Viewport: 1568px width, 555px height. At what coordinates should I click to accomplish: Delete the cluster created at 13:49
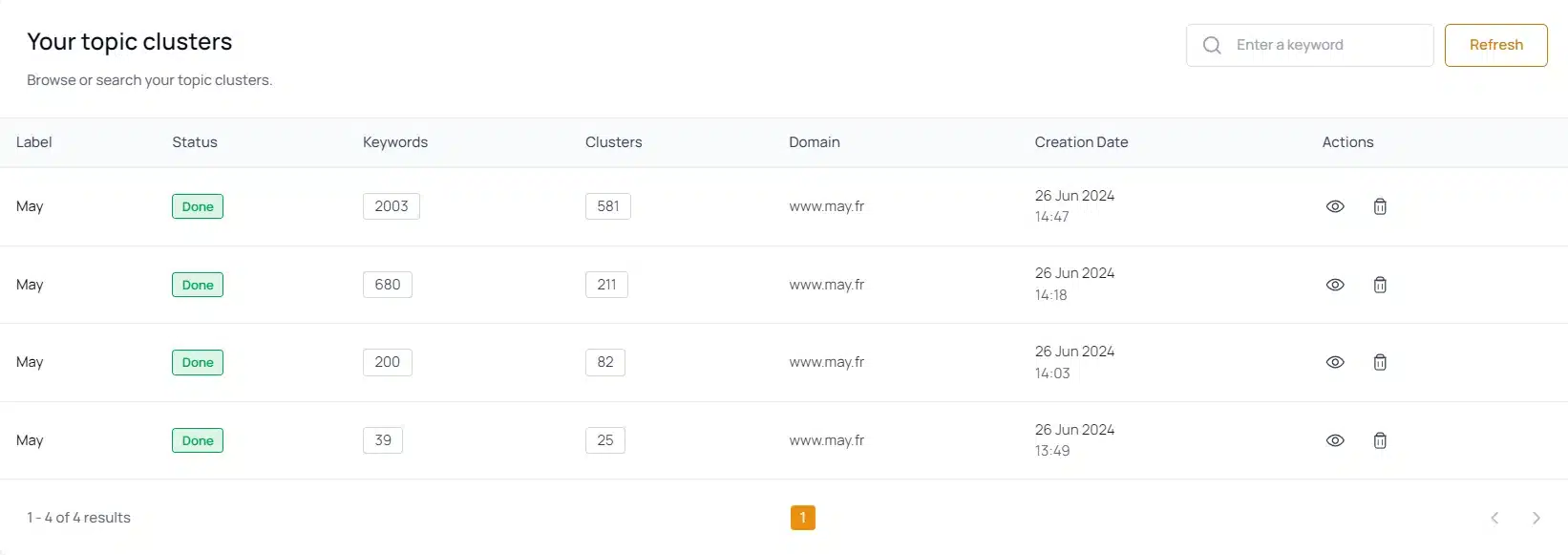pyautogui.click(x=1380, y=440)
